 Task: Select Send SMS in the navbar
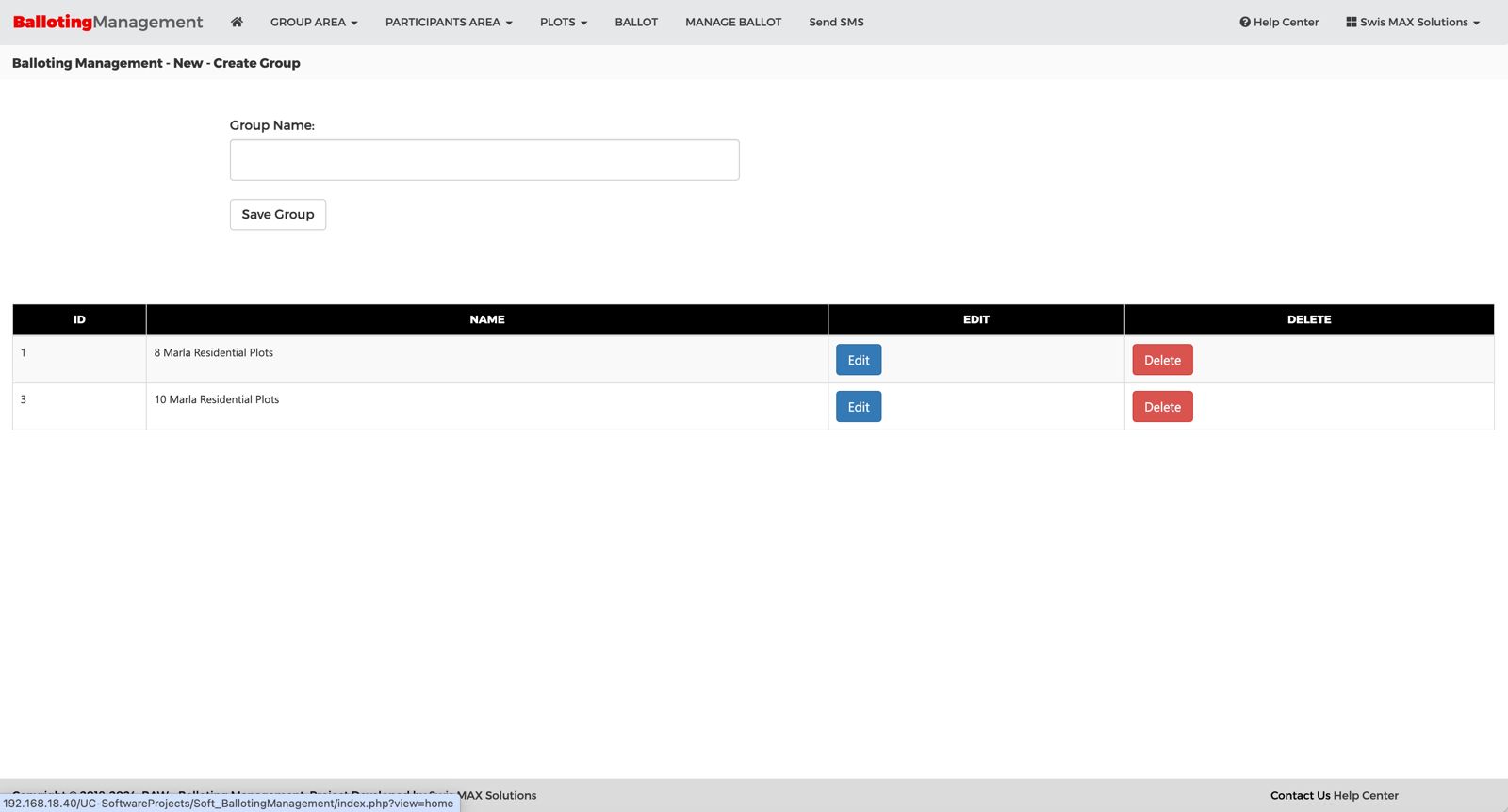(x=836, y=22)
